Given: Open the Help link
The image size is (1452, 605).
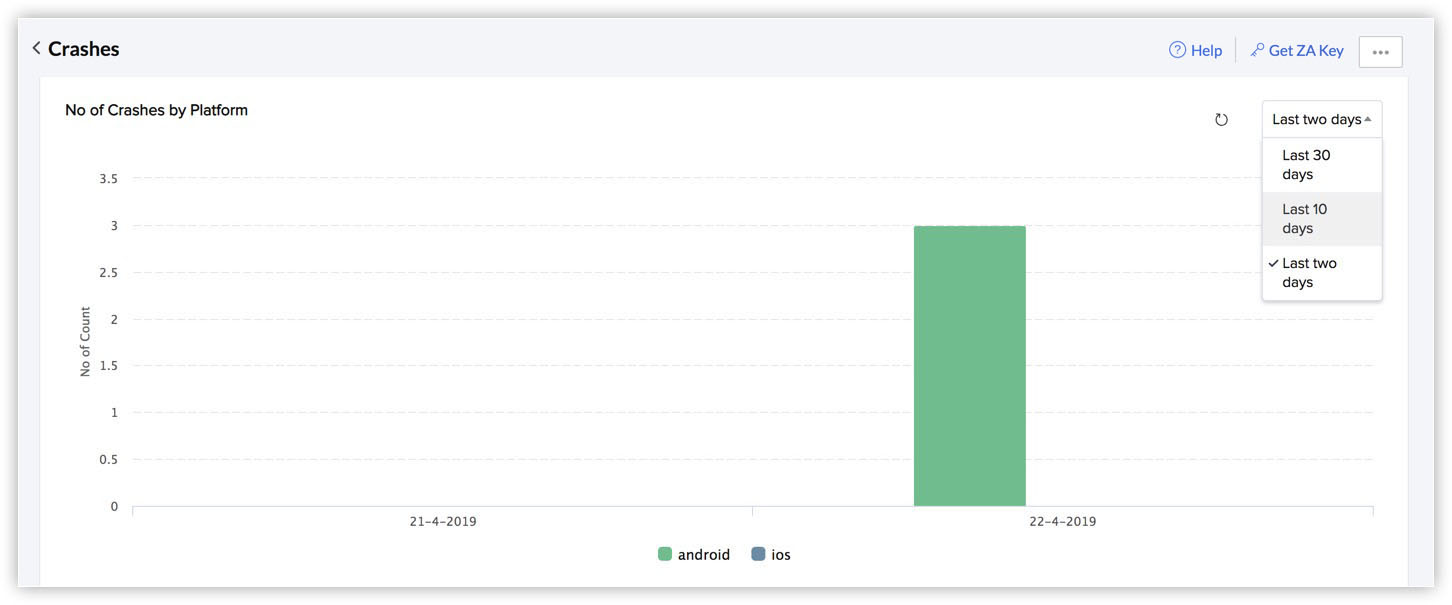Looking at the screenshot, I should click(x=1206, y=50).
